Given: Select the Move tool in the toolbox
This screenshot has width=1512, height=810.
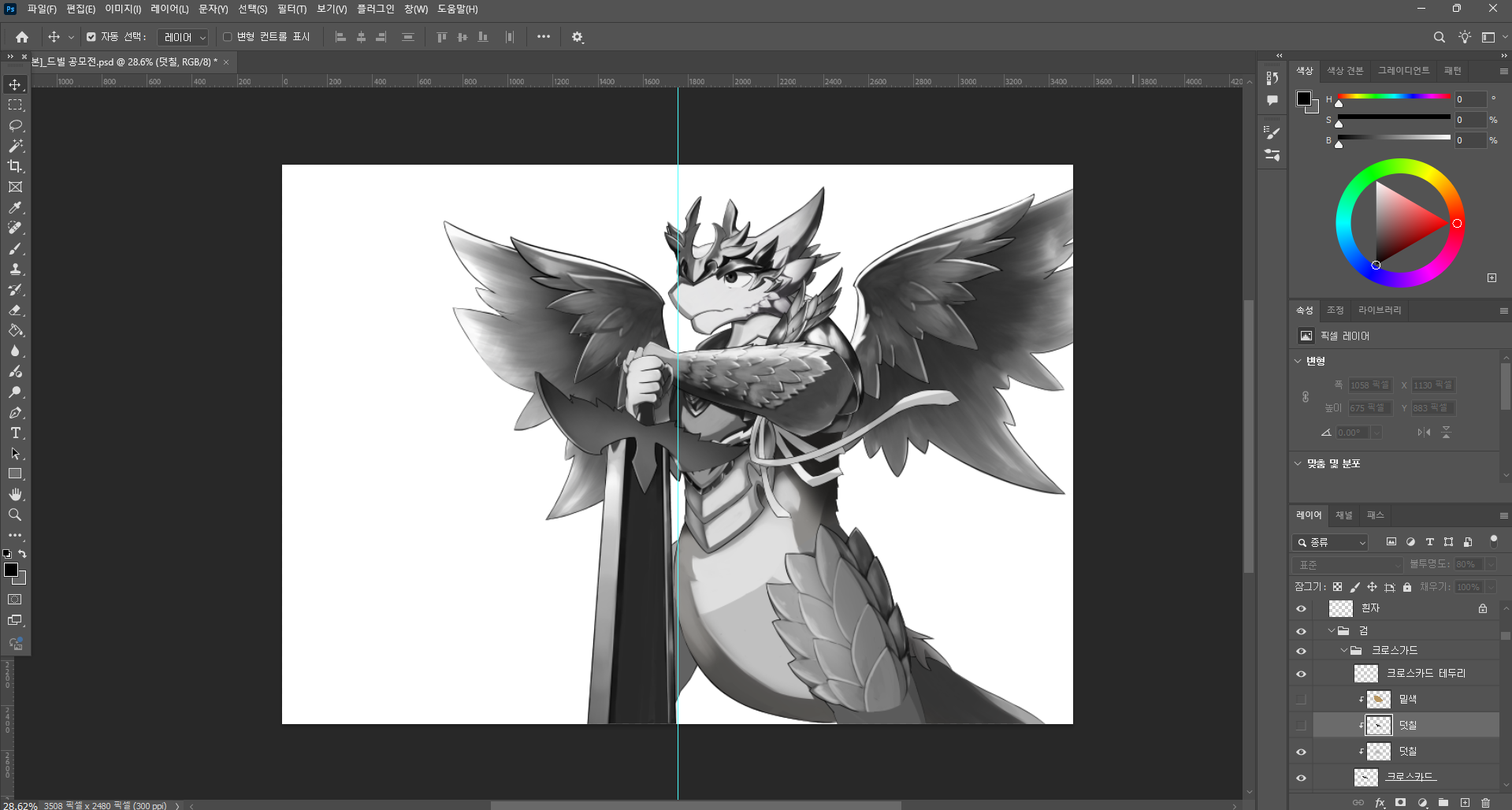Looking at the screenshot, I should click(15, 84).
